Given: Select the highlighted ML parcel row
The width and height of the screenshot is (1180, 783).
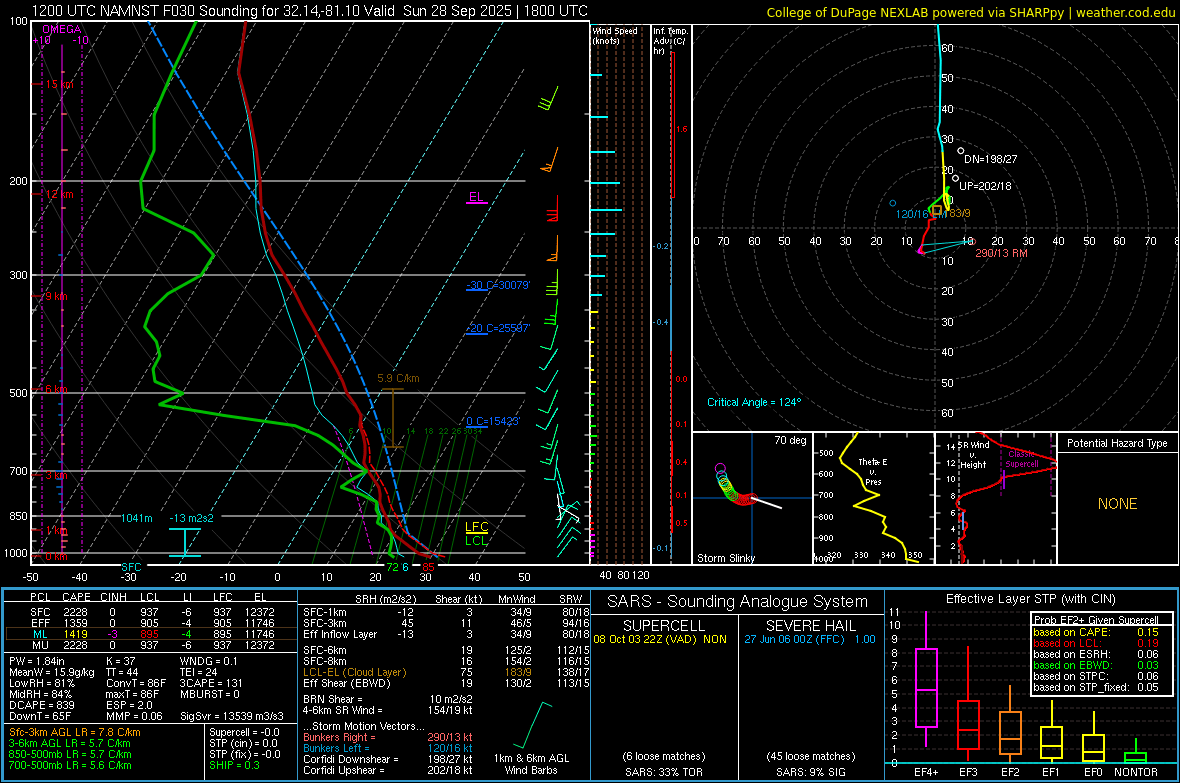Looking at the screenshot, I should [151, 634].
